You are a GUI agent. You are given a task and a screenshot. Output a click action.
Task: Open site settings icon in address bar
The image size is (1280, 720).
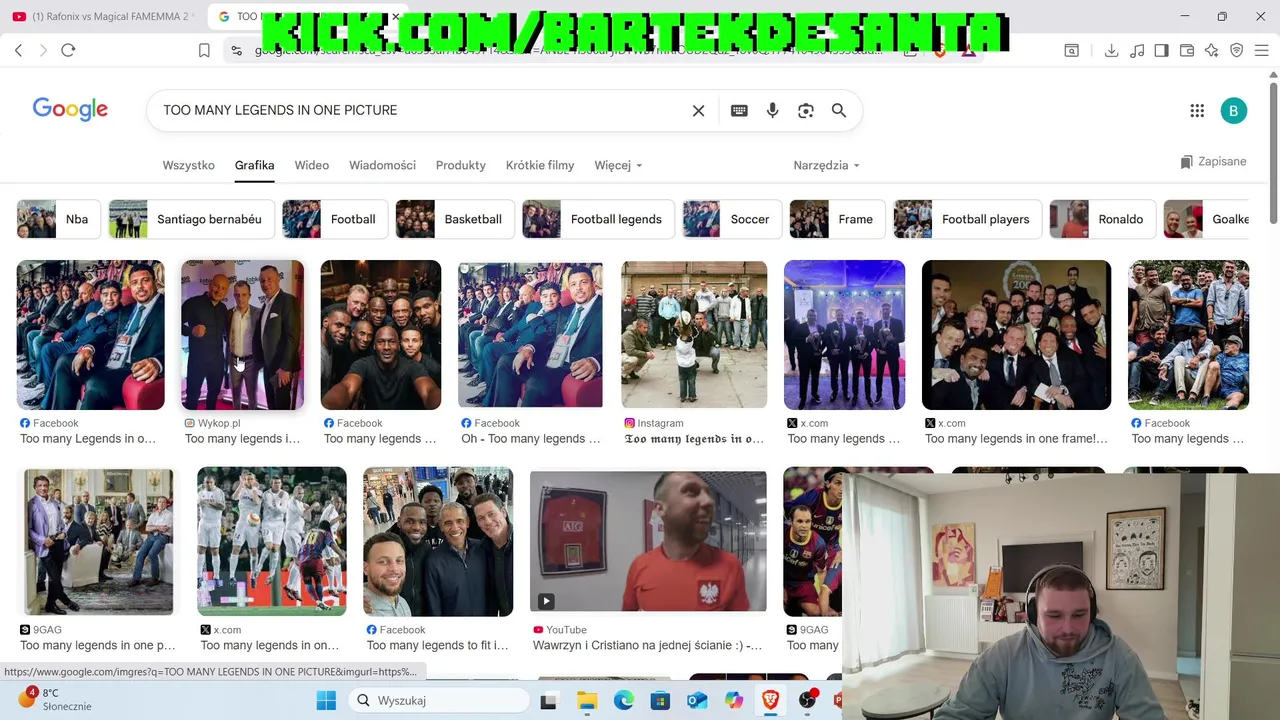tap(236, 50)
